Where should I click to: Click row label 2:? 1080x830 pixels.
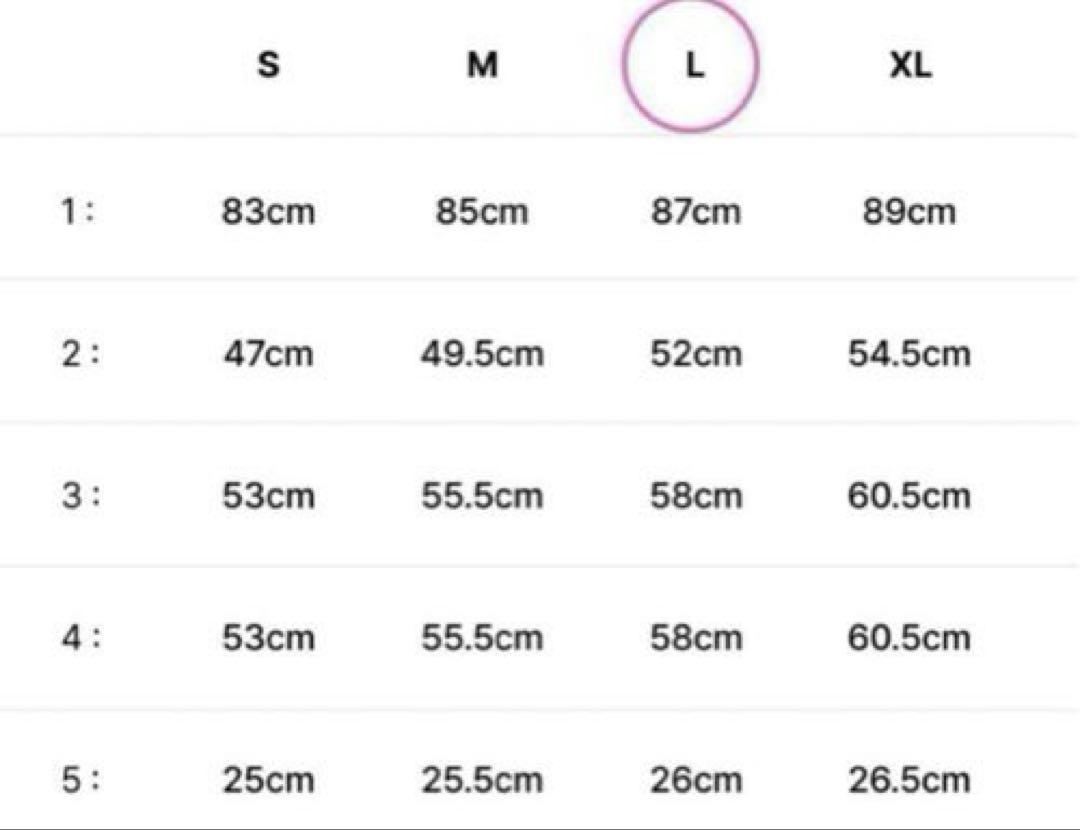tap(81, 354)
